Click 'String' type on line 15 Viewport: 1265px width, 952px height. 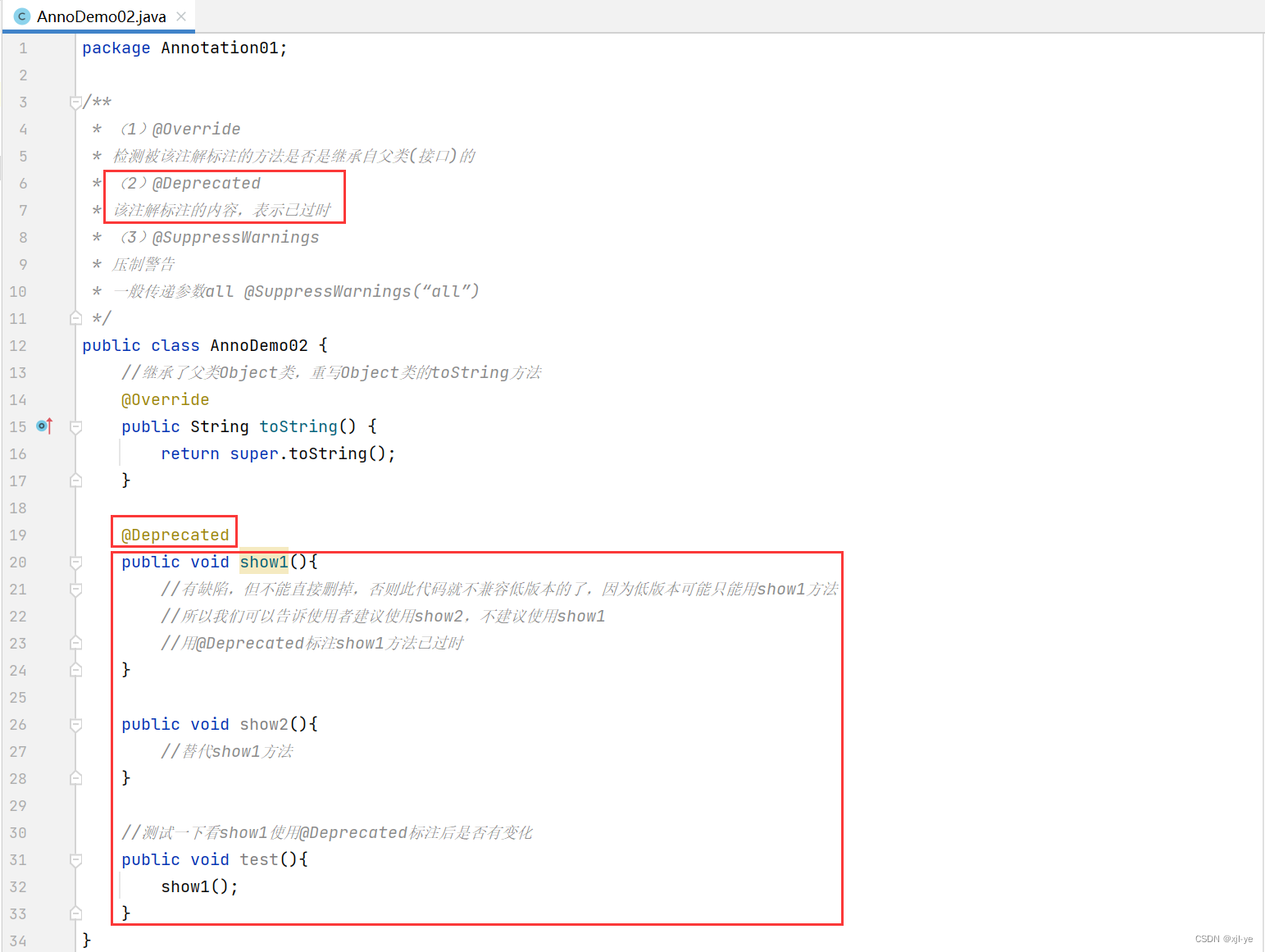coord(220,427)
